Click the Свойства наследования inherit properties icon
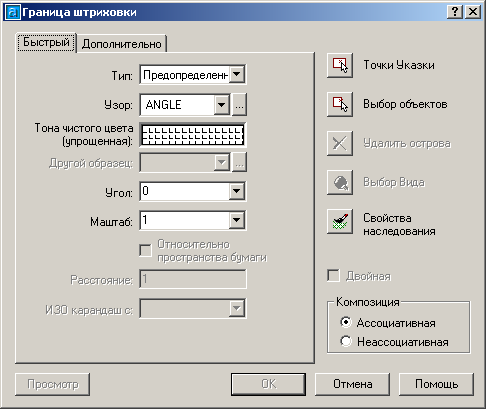 pyautogui.click(x=340, y=222)
